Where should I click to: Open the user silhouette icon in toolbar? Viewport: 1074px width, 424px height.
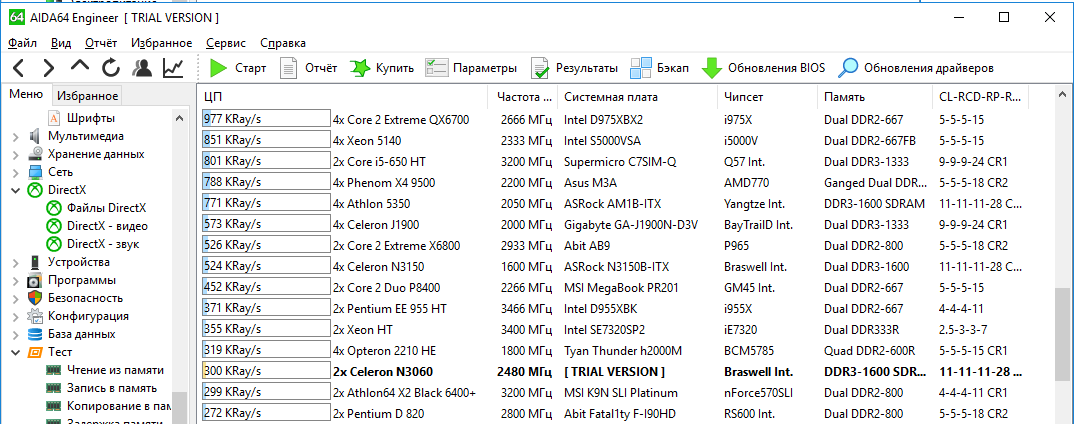pyautogui.click(x=142, y=68)
